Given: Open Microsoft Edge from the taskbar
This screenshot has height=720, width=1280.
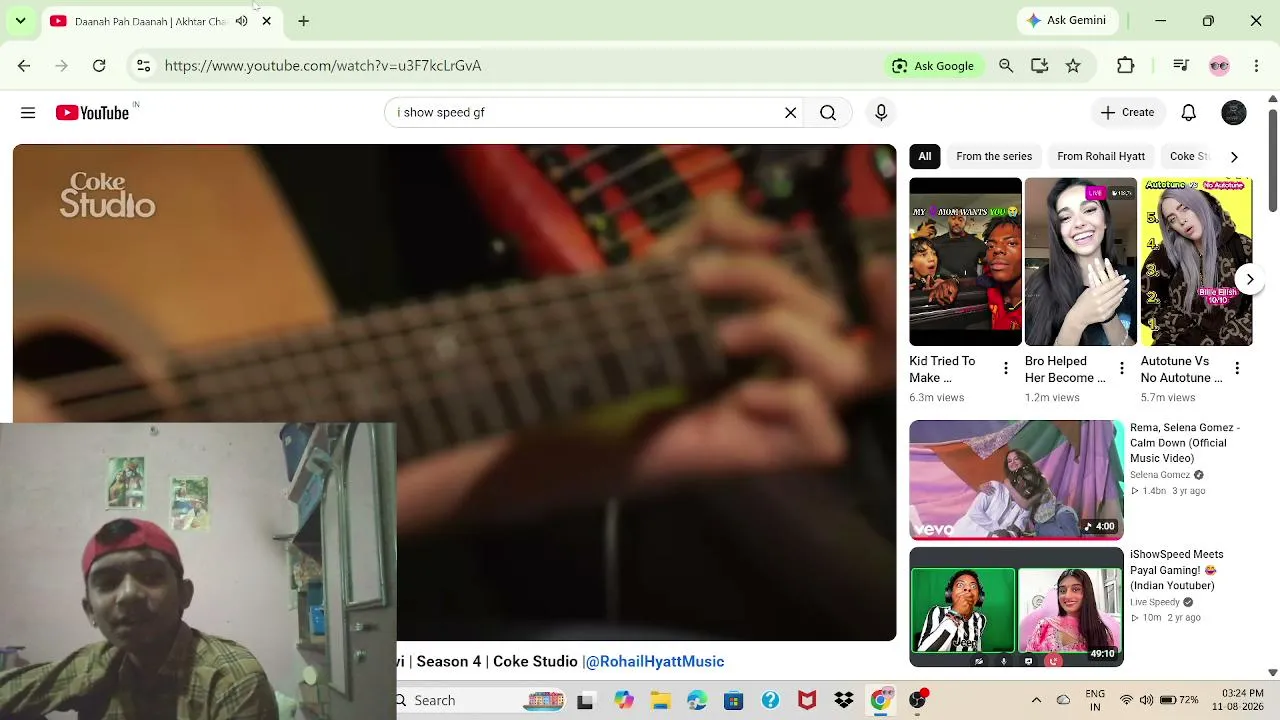Looking at the screenshot, I should coord(697,700).
